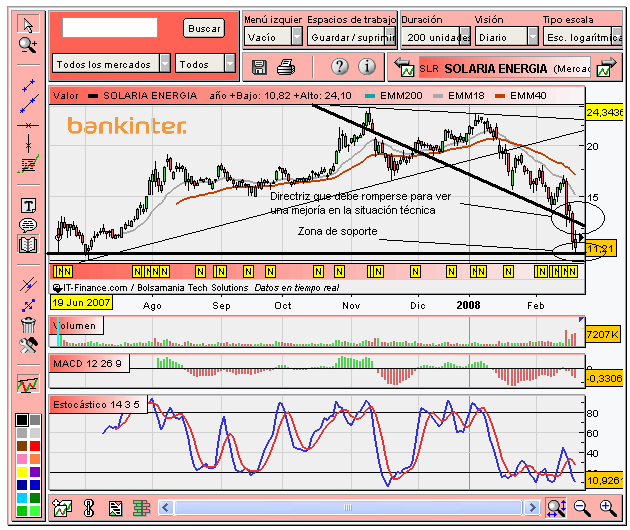Open the book icon in left toolbar
This screenshot has width=630, height=530.
point(28,244)
